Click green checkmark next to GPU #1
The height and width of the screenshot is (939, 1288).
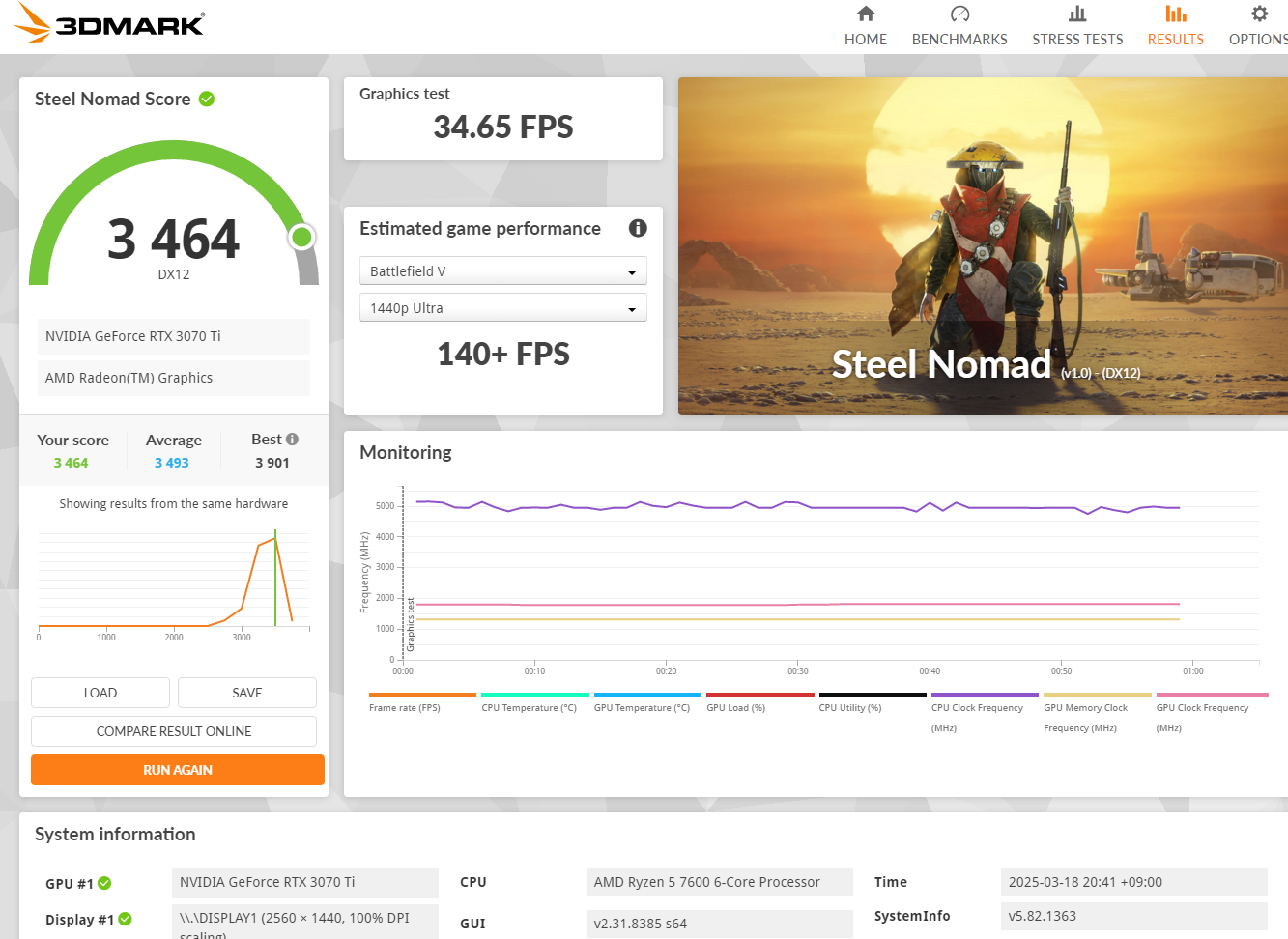(104, 883)
